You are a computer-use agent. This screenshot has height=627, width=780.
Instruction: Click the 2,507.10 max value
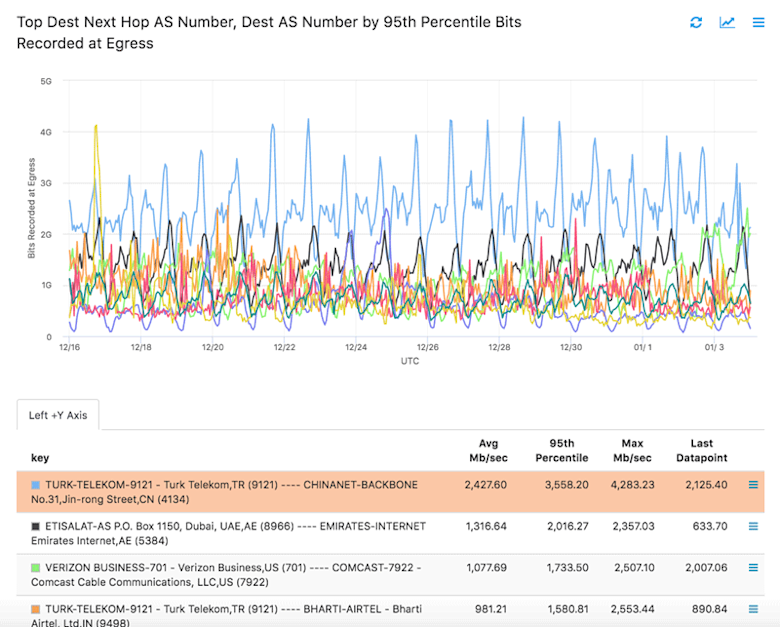pos(634,567)
